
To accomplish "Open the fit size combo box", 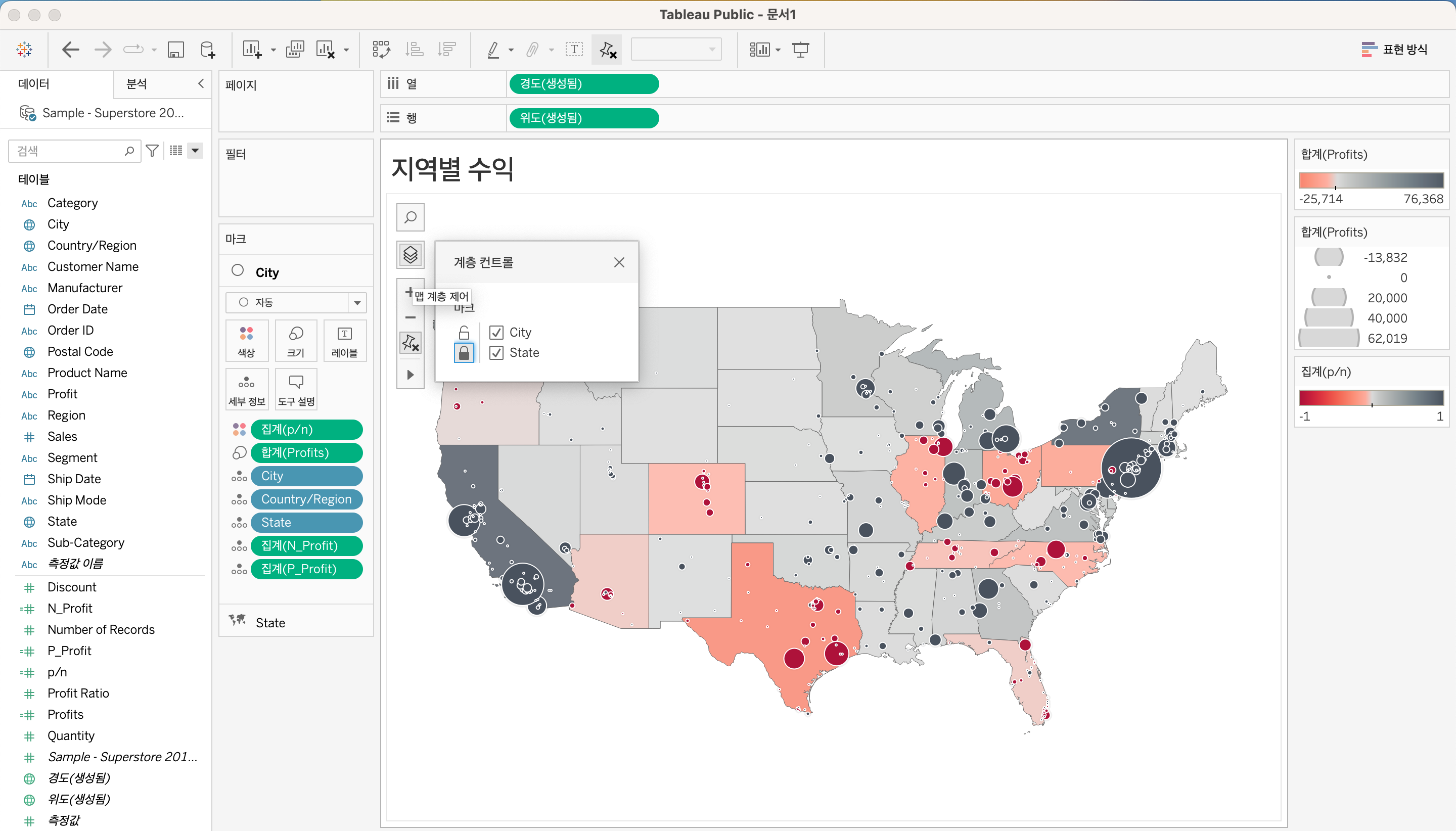I will (676, 50).
